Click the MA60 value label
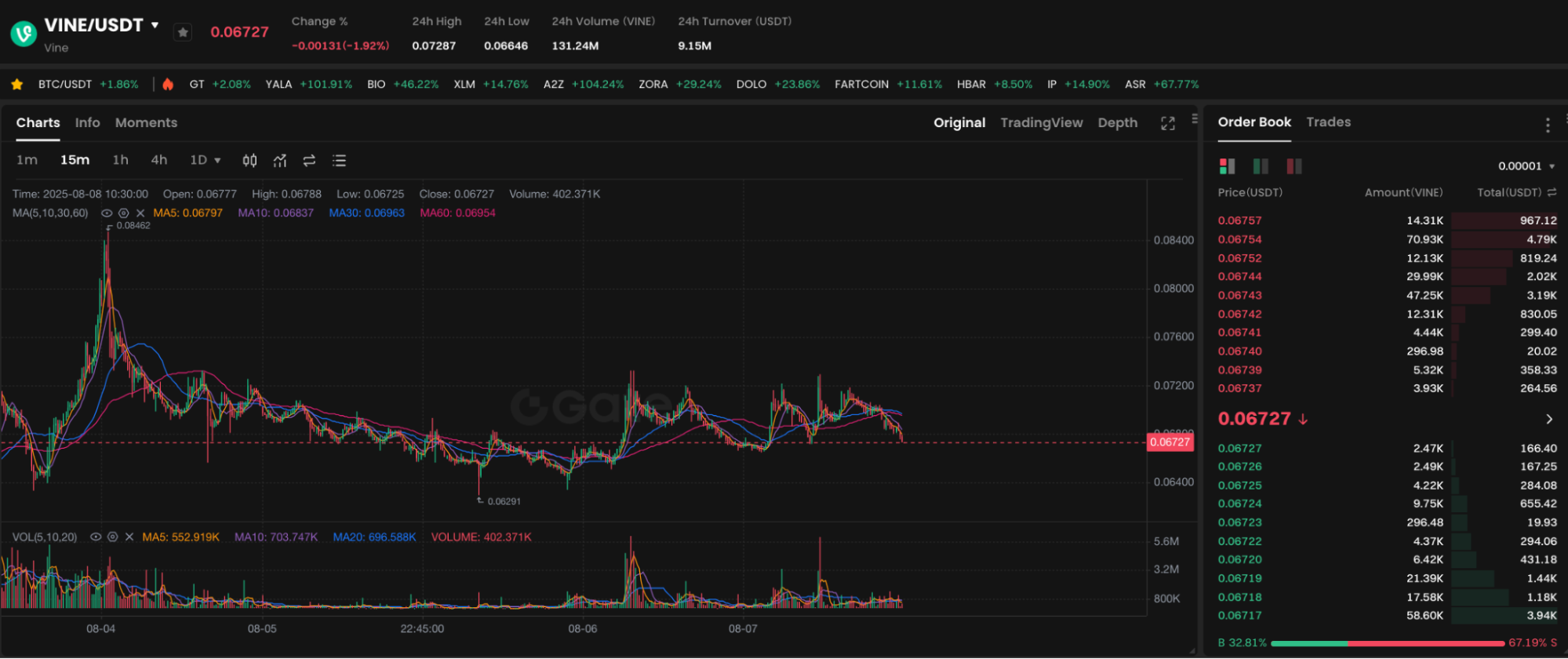Viewport: 1568px width, 659px height. pos(457,213)
